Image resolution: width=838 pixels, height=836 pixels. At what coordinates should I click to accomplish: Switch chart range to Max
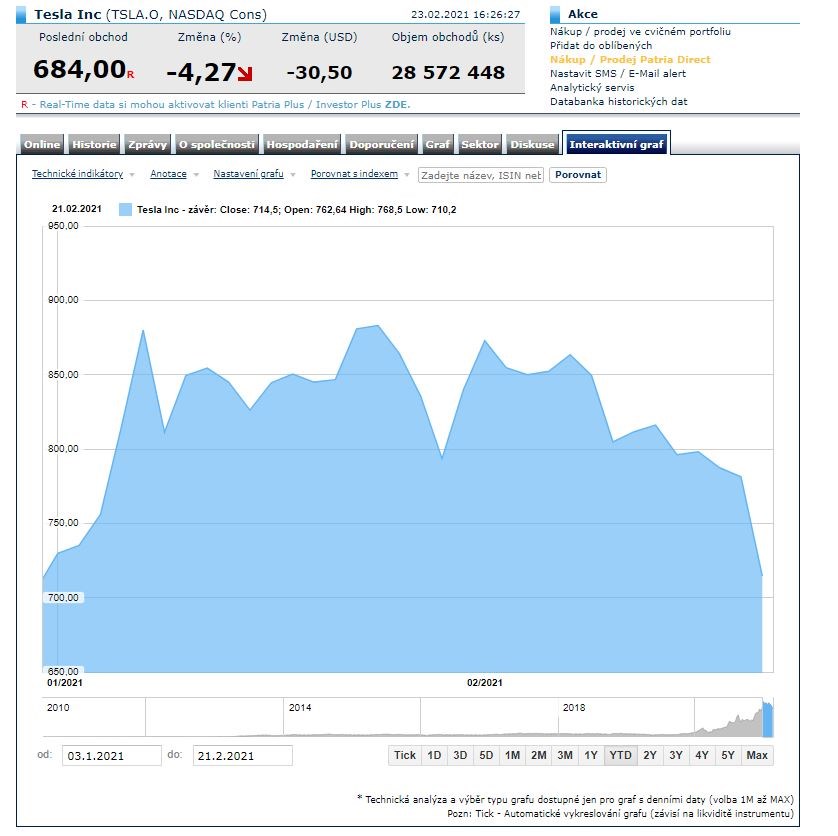757,755
